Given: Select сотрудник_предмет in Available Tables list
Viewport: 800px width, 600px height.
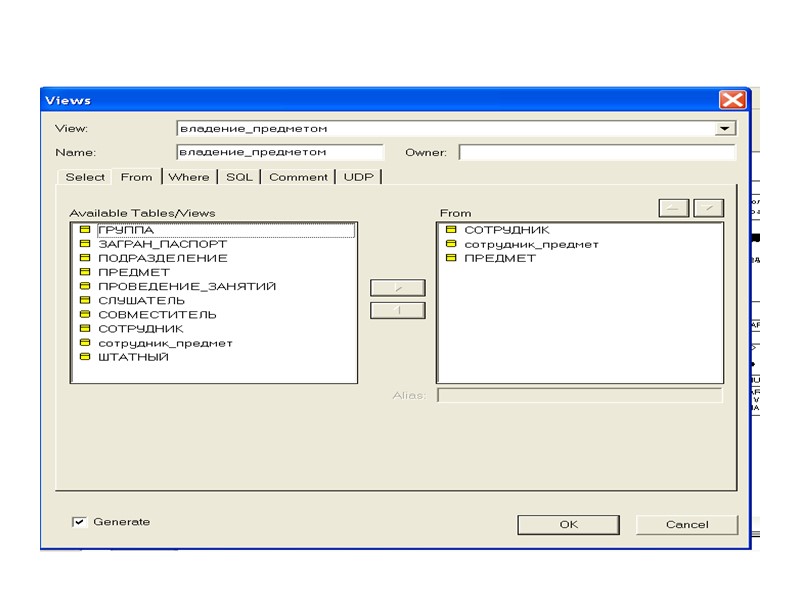Looking at the screenshot, I should (165, 343).
